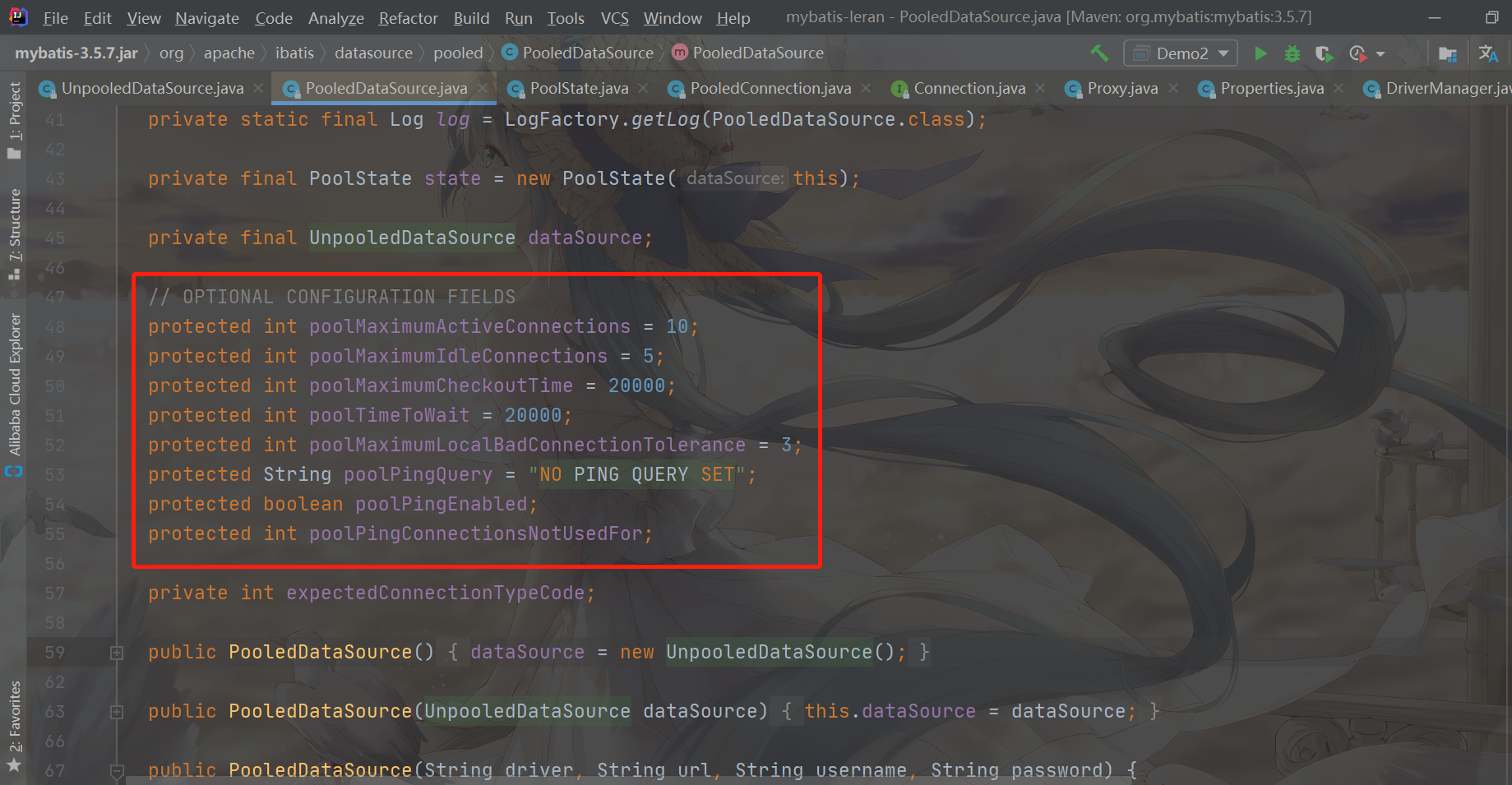
Task: Switch to the Connection.java tab
Action: pos(969,88)
